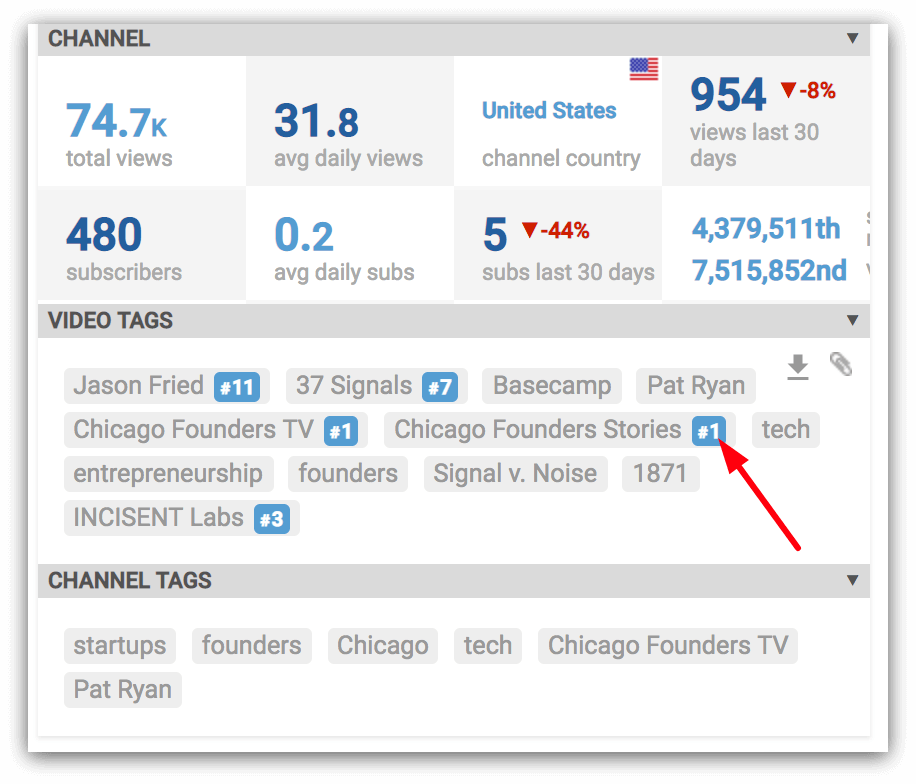Select the Pat Ryan channel tag

(123, 690)
